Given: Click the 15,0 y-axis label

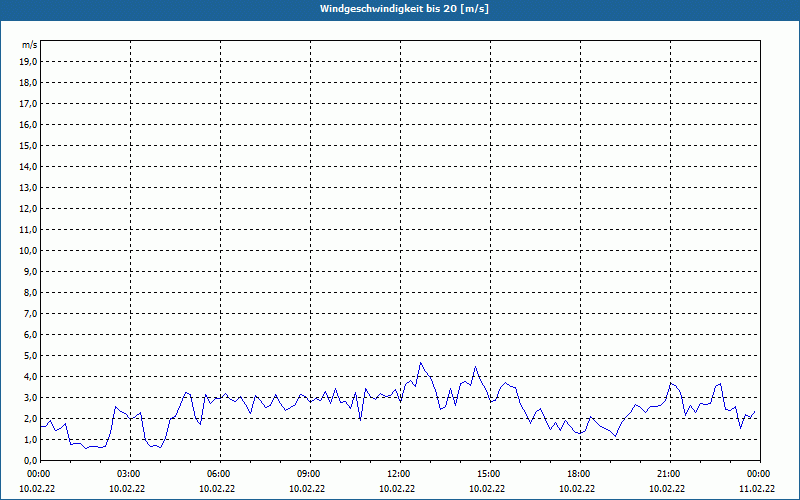Looking at the screenshot, I should click(x=28, y=145).
